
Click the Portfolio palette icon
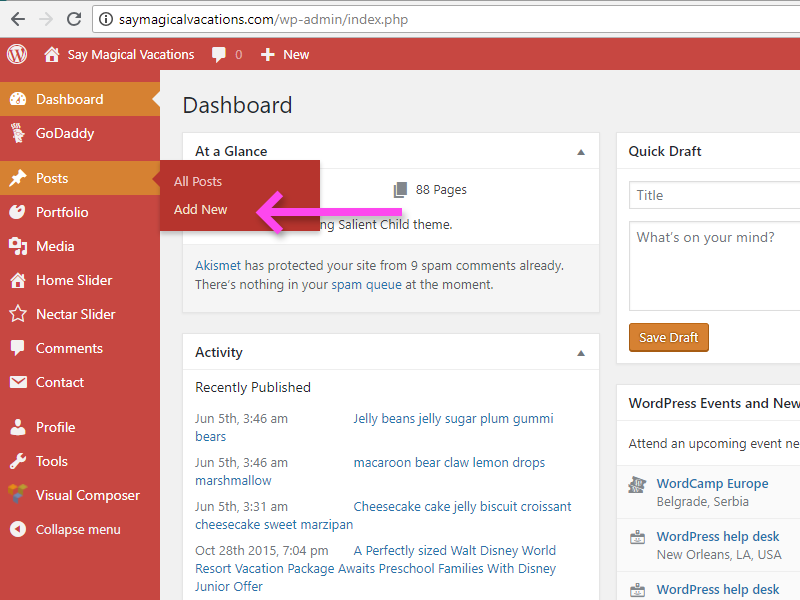click(x=17, y=212)
